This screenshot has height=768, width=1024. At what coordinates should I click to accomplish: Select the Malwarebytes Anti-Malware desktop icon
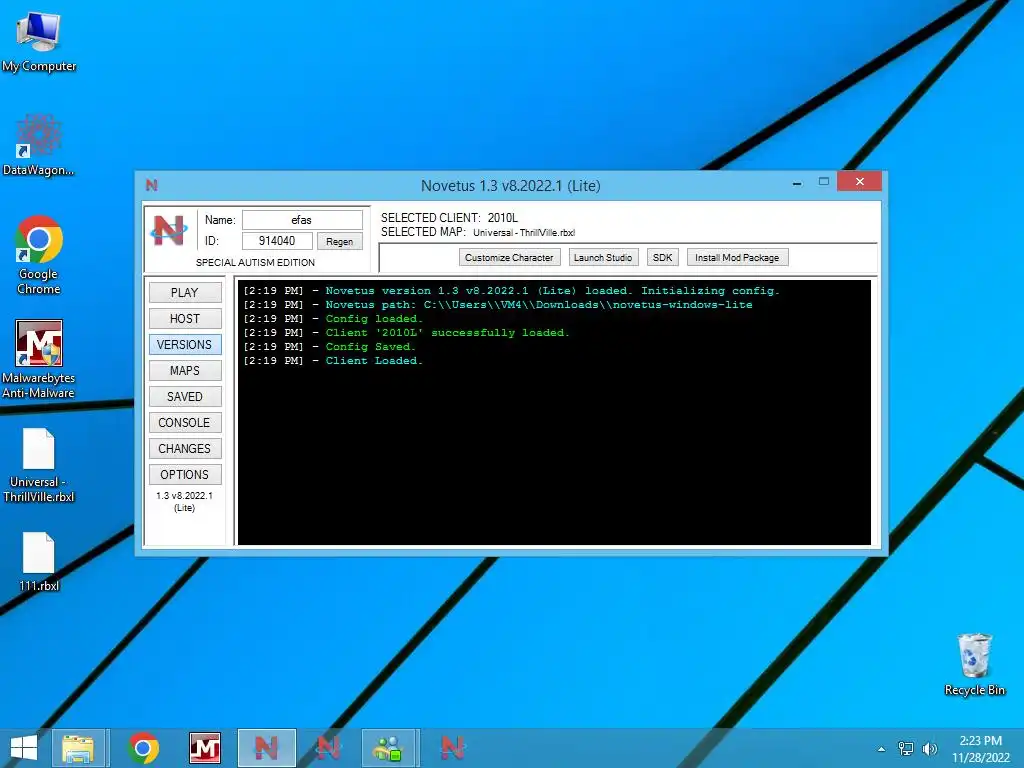coord(39,359)
